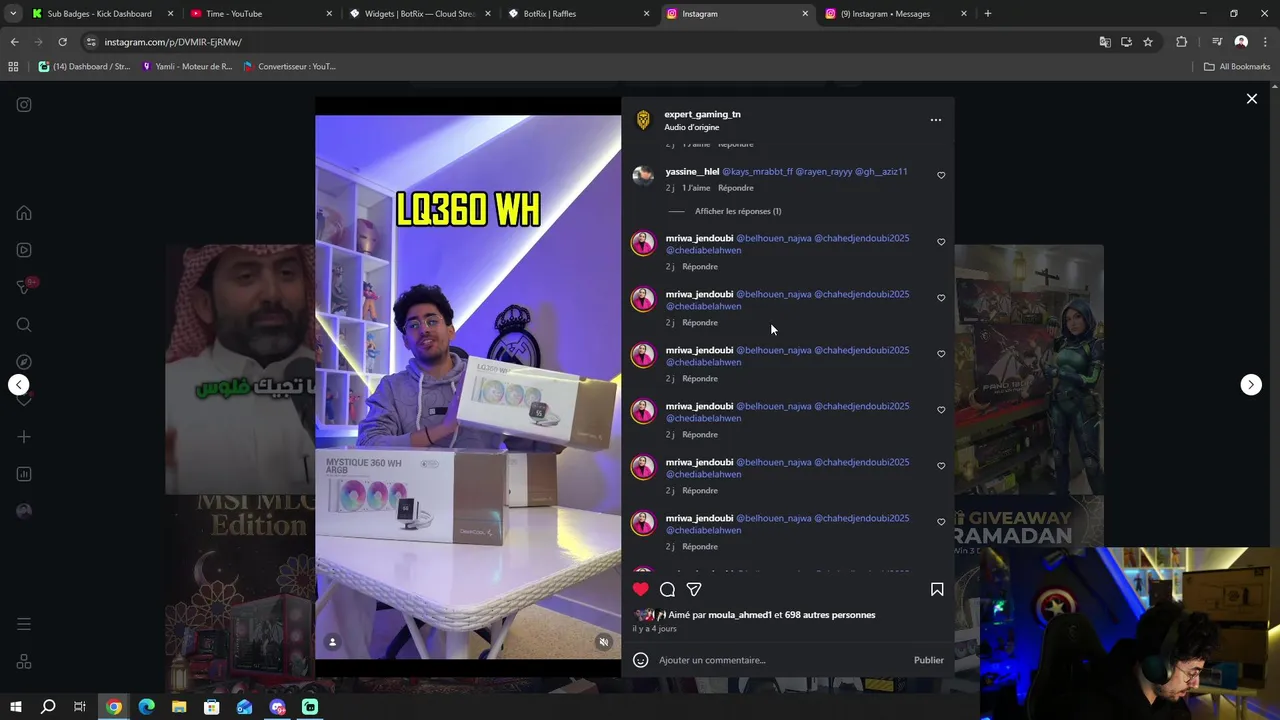Close the post viewer with the X
This screenshot has width=1280, height=720.
click(1251, 99)
